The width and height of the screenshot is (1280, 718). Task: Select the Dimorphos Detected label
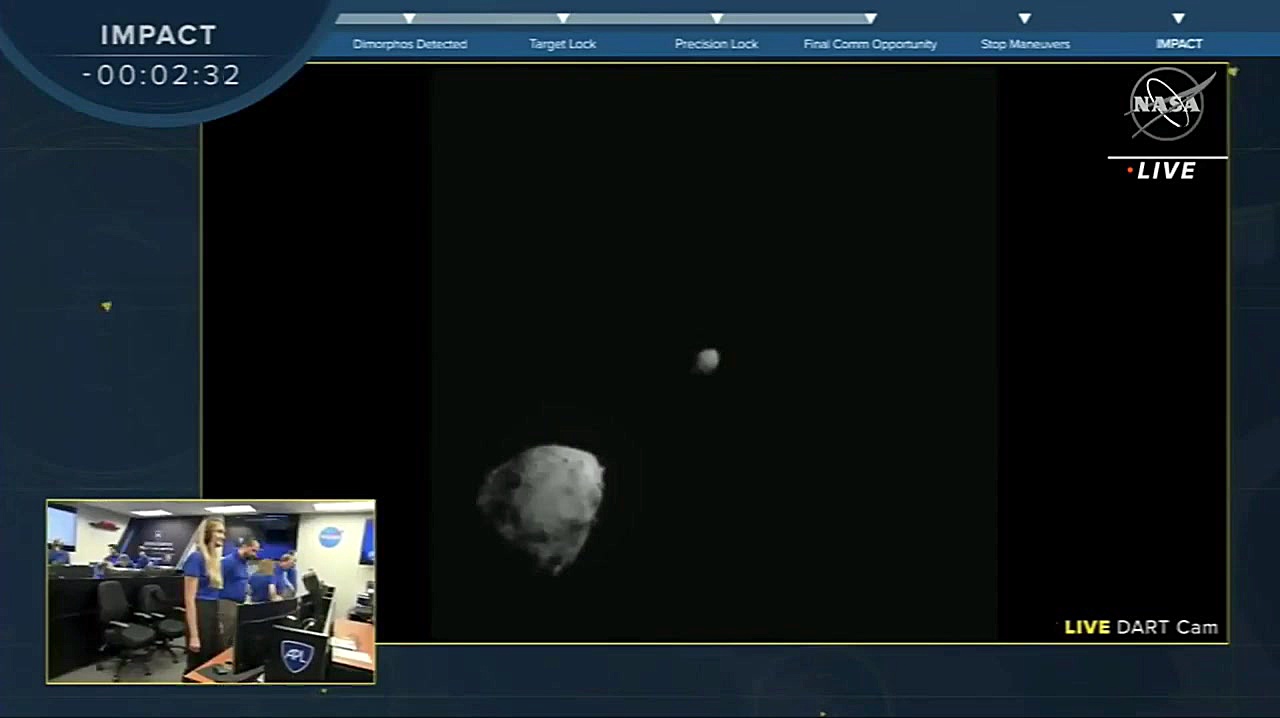410,44
